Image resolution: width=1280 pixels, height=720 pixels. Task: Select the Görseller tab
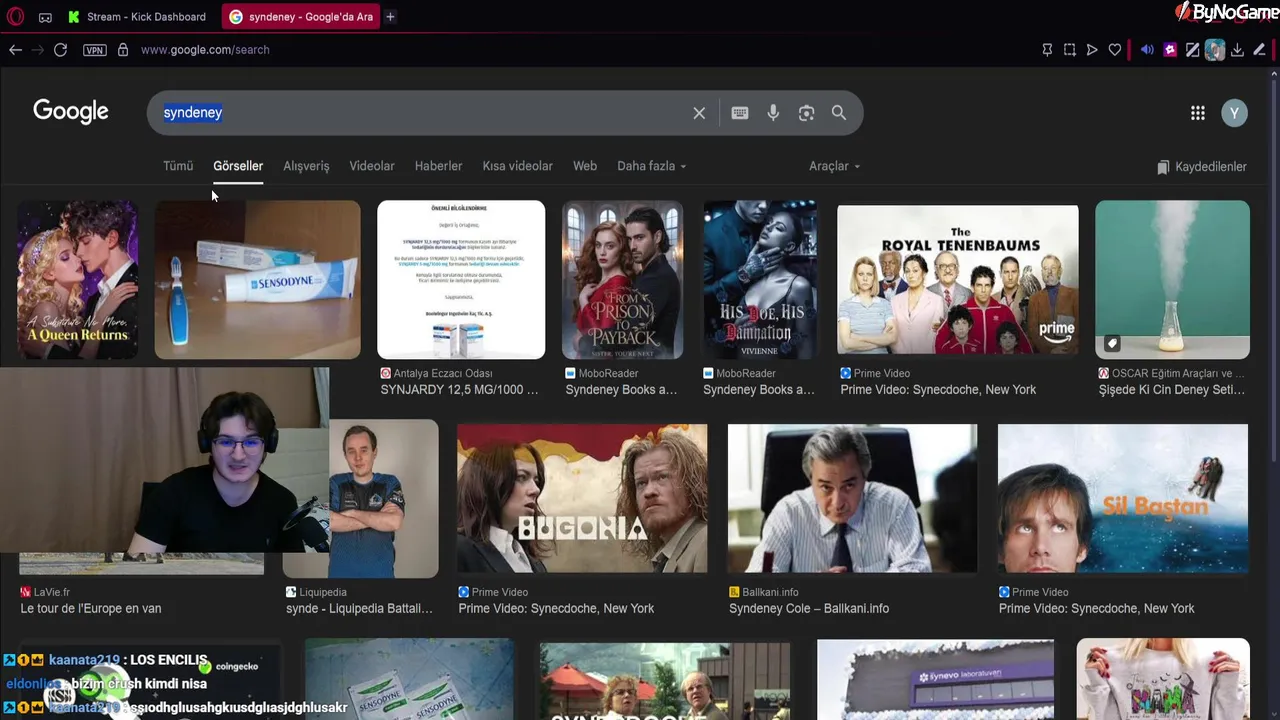click(238, 166)
